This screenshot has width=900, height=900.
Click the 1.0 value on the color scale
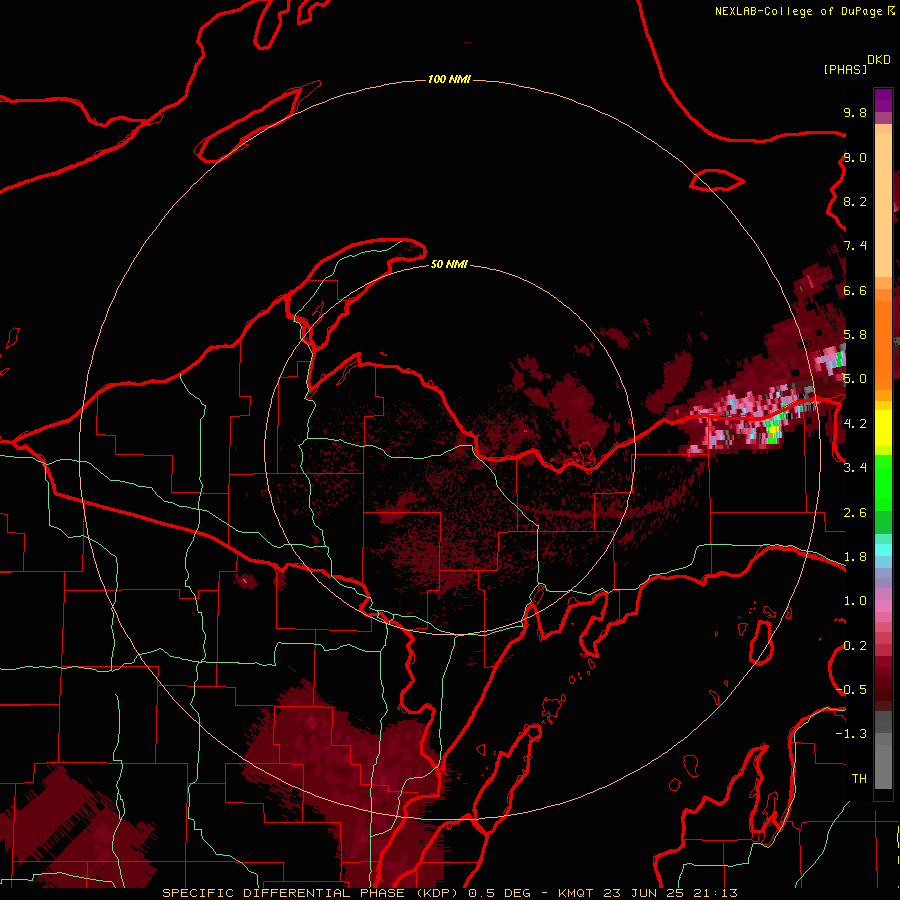click(x=855, y=601)
